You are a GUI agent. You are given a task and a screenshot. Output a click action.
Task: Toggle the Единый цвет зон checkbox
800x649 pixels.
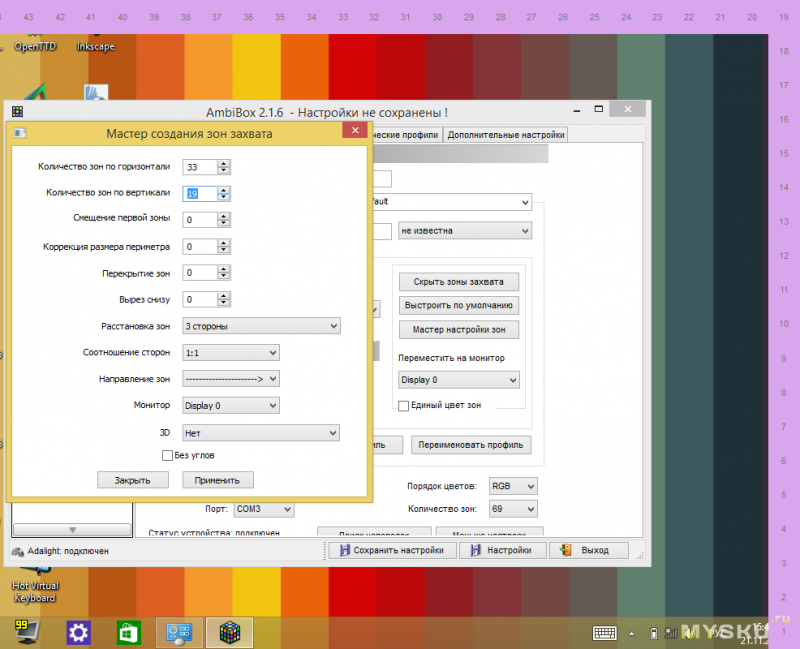click(404, 405)
